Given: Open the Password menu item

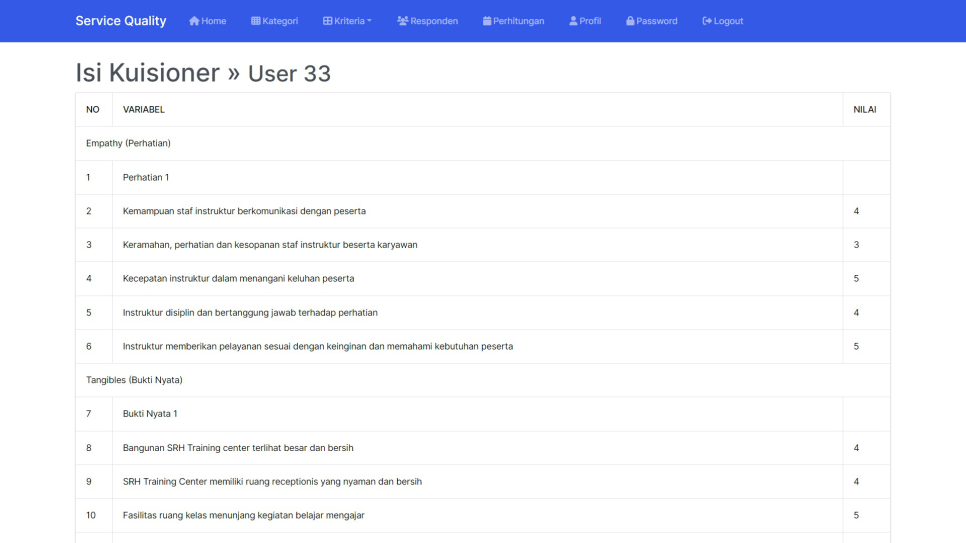Looking at the screenshot, I should (x=652, y=21).
